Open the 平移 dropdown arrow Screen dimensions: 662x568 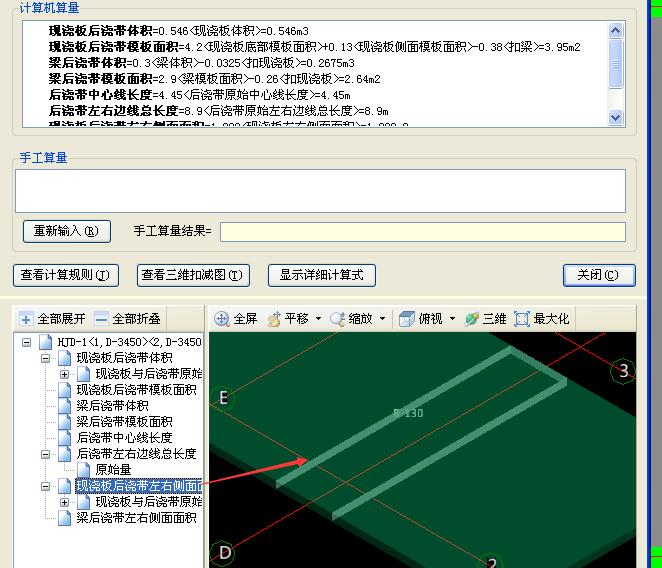[318, 318]
